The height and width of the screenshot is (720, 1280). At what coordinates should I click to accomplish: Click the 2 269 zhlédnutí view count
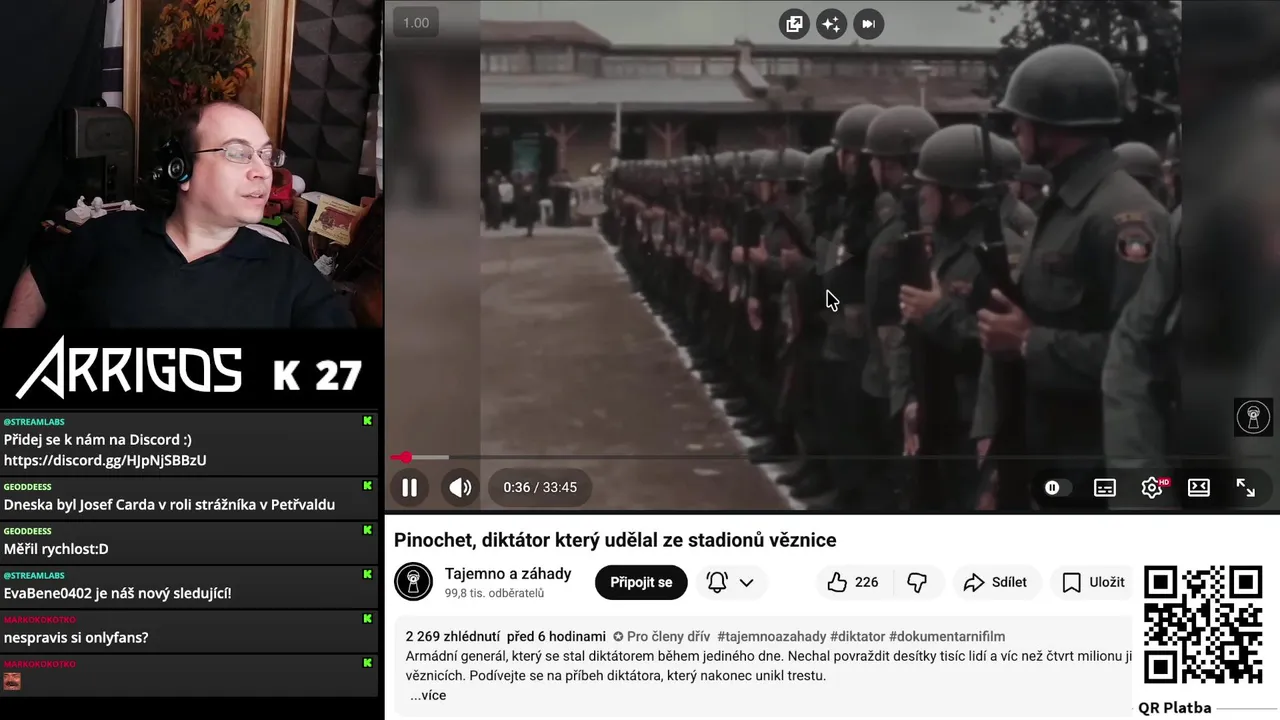coord(453,637)
